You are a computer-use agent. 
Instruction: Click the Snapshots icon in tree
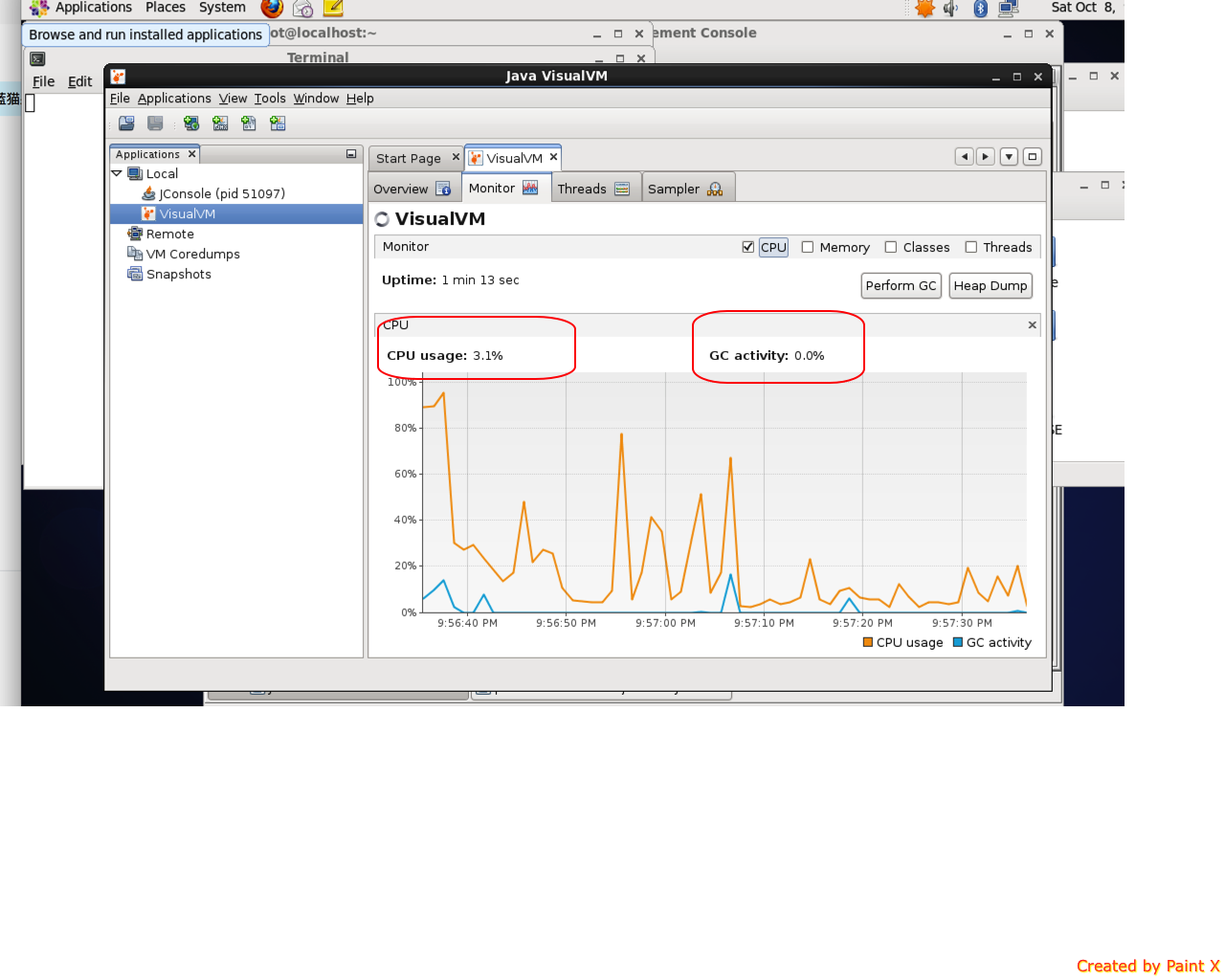click(135, 274)
